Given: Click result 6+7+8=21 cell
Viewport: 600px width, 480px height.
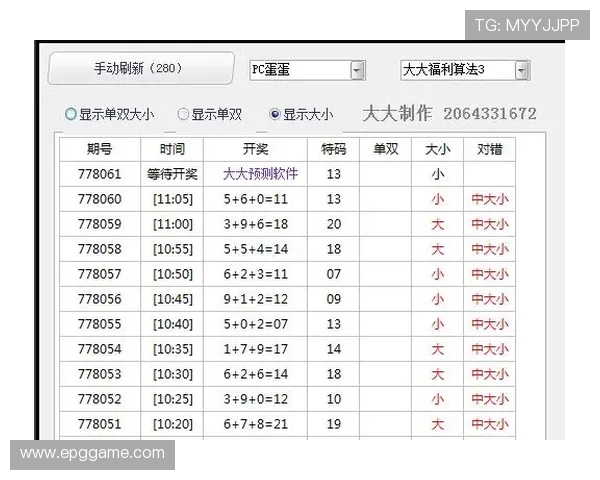Looking at the screenshot, I should point(255,424).
